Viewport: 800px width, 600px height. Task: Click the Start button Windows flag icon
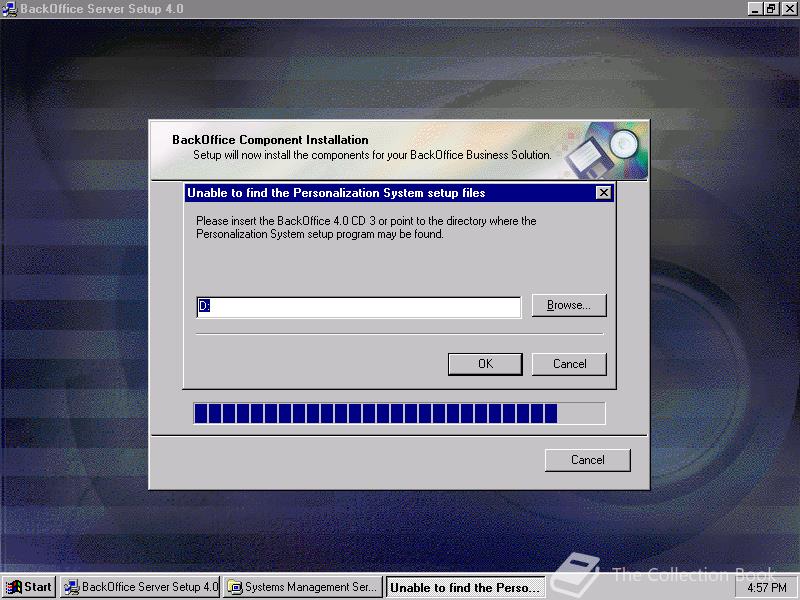[14, 587]
